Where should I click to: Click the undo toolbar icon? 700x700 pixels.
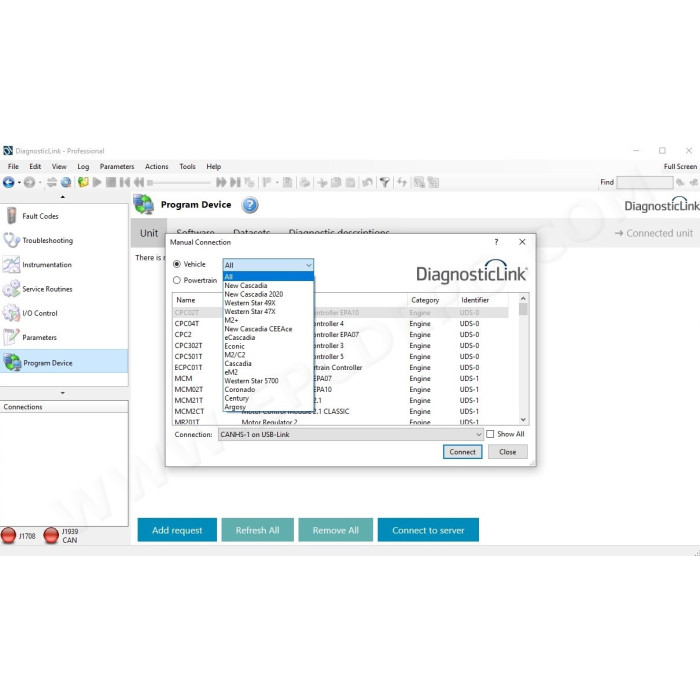pos(367,182)
